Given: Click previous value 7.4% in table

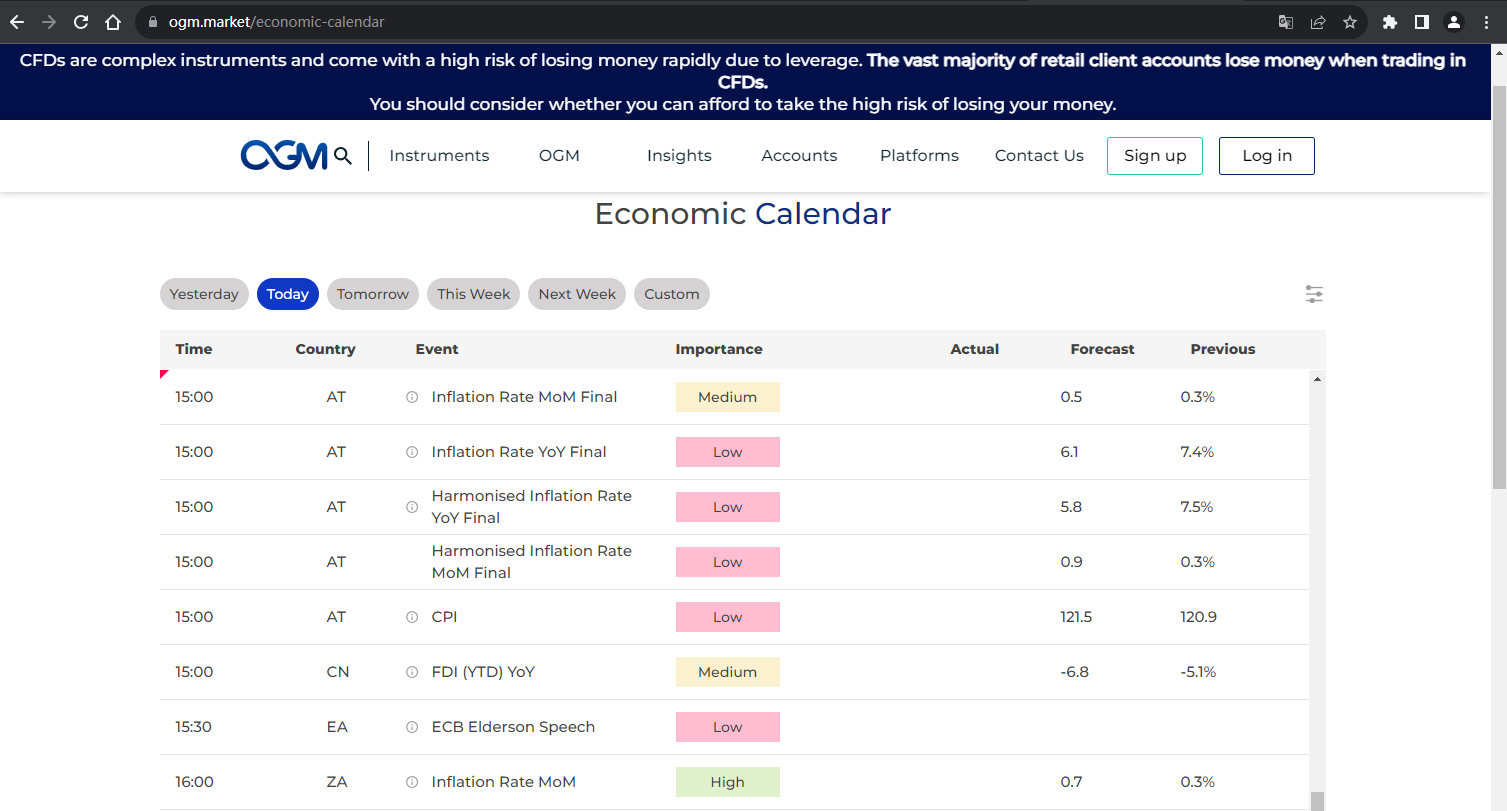Looking at the screenshot, I should 1197,452.
